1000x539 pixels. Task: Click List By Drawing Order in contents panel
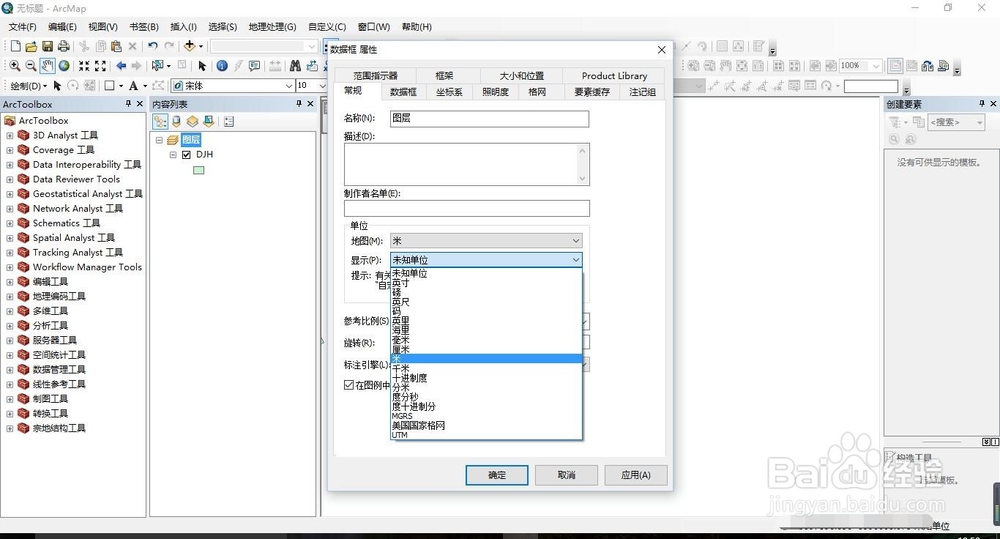click(159, 121)
